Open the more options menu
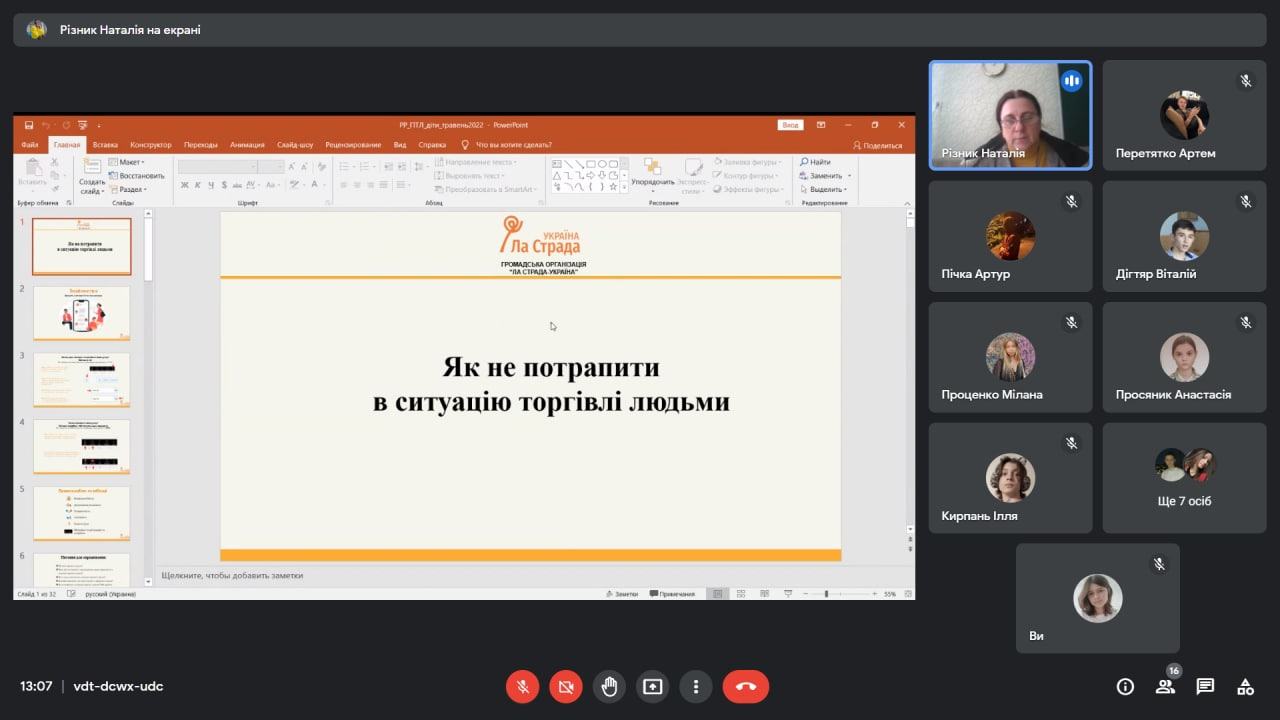This screenshot has width=1280, height=720. tap(696, 687)
